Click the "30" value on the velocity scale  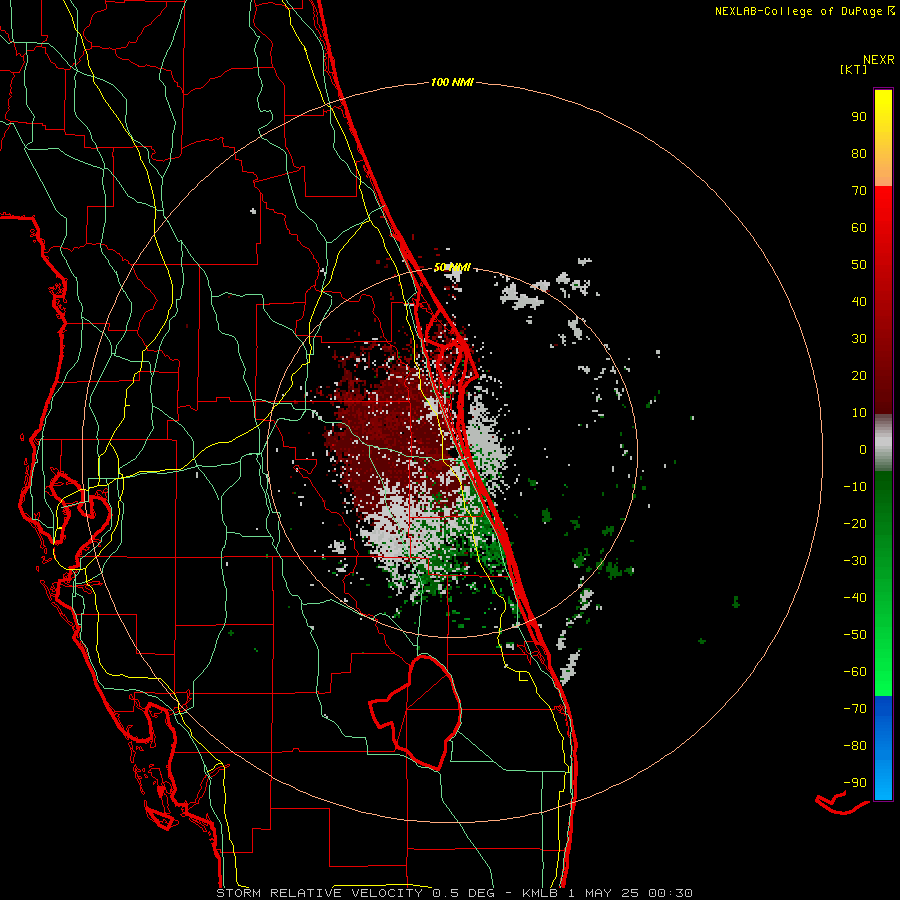point(859,339)
